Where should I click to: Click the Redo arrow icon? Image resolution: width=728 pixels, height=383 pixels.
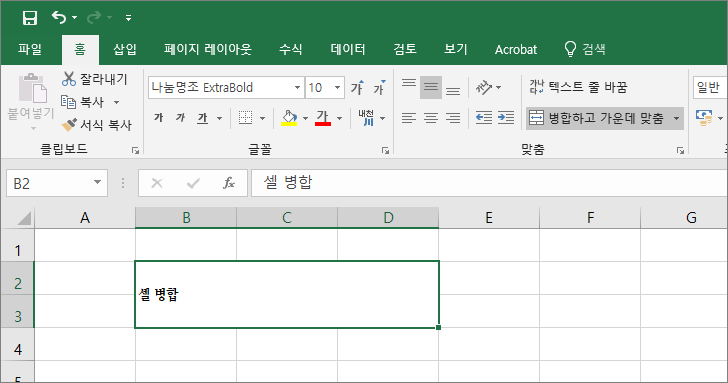[93, 18]
